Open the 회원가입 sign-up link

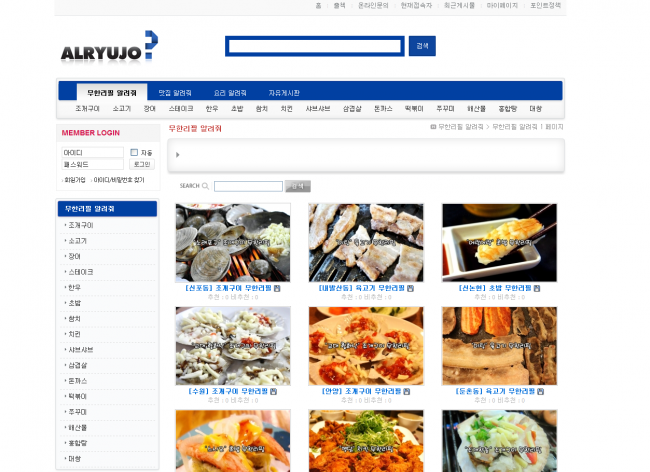(75, 180)
